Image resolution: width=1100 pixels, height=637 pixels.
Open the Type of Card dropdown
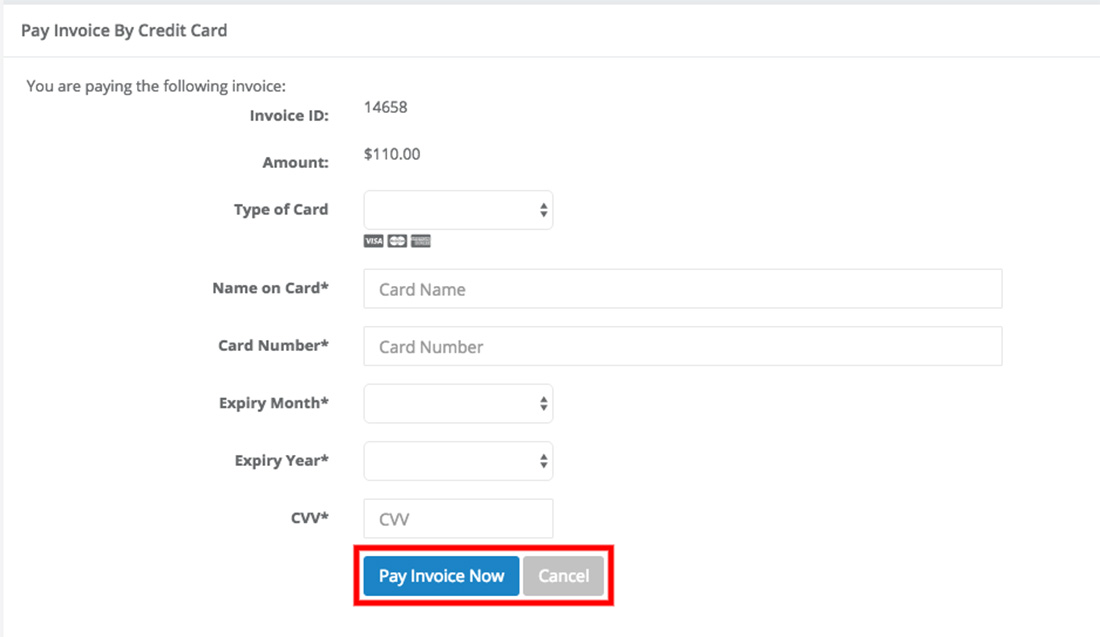click(x=458, y=210)
